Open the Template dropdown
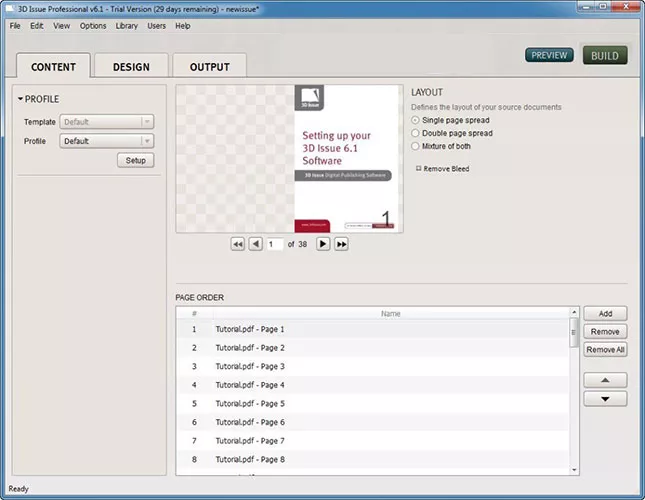The height and width of the screenshot is (500, 645). [x=107, y=122]
